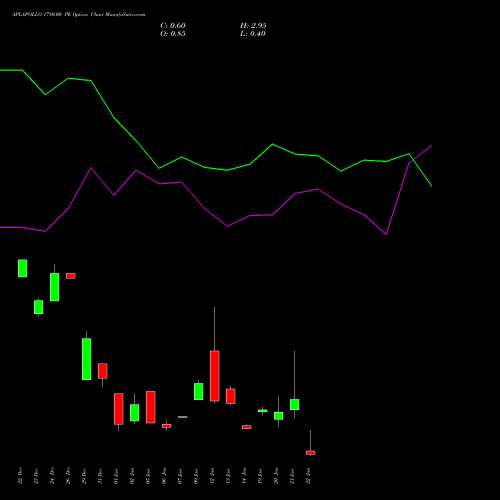Screen dimensions: 500x500
Task: Click the 06 Jan date label
Action: (164, 476)
